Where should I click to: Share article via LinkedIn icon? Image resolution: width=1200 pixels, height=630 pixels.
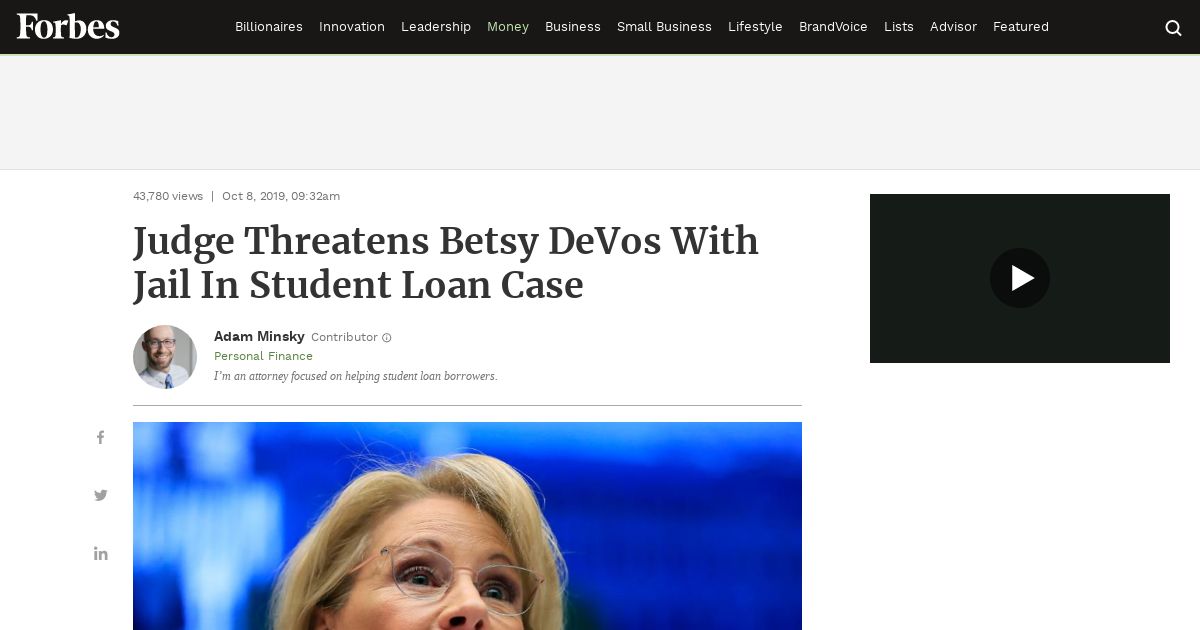[101, 553]
